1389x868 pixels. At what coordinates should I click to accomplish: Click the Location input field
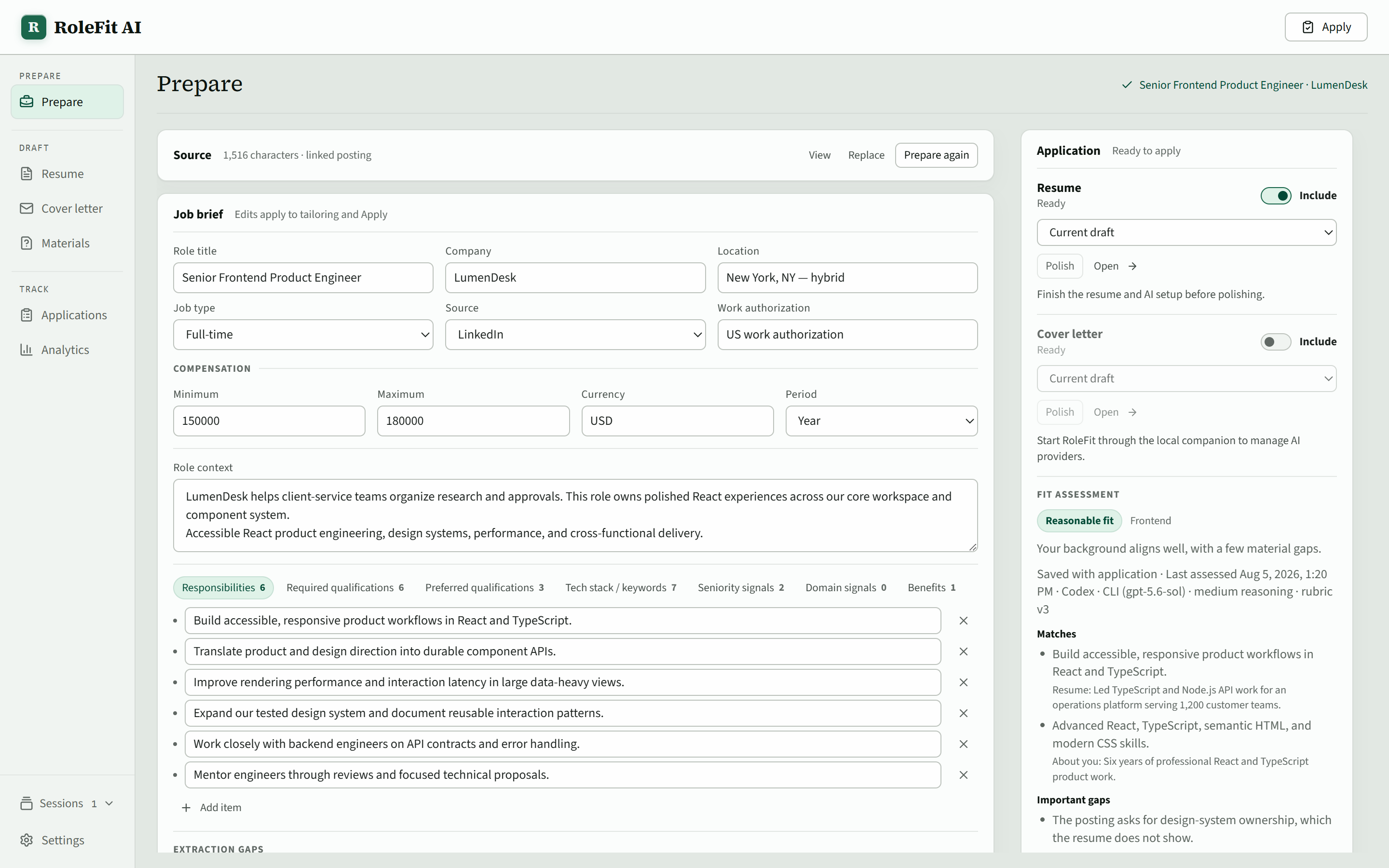click(x=847, y=278)
